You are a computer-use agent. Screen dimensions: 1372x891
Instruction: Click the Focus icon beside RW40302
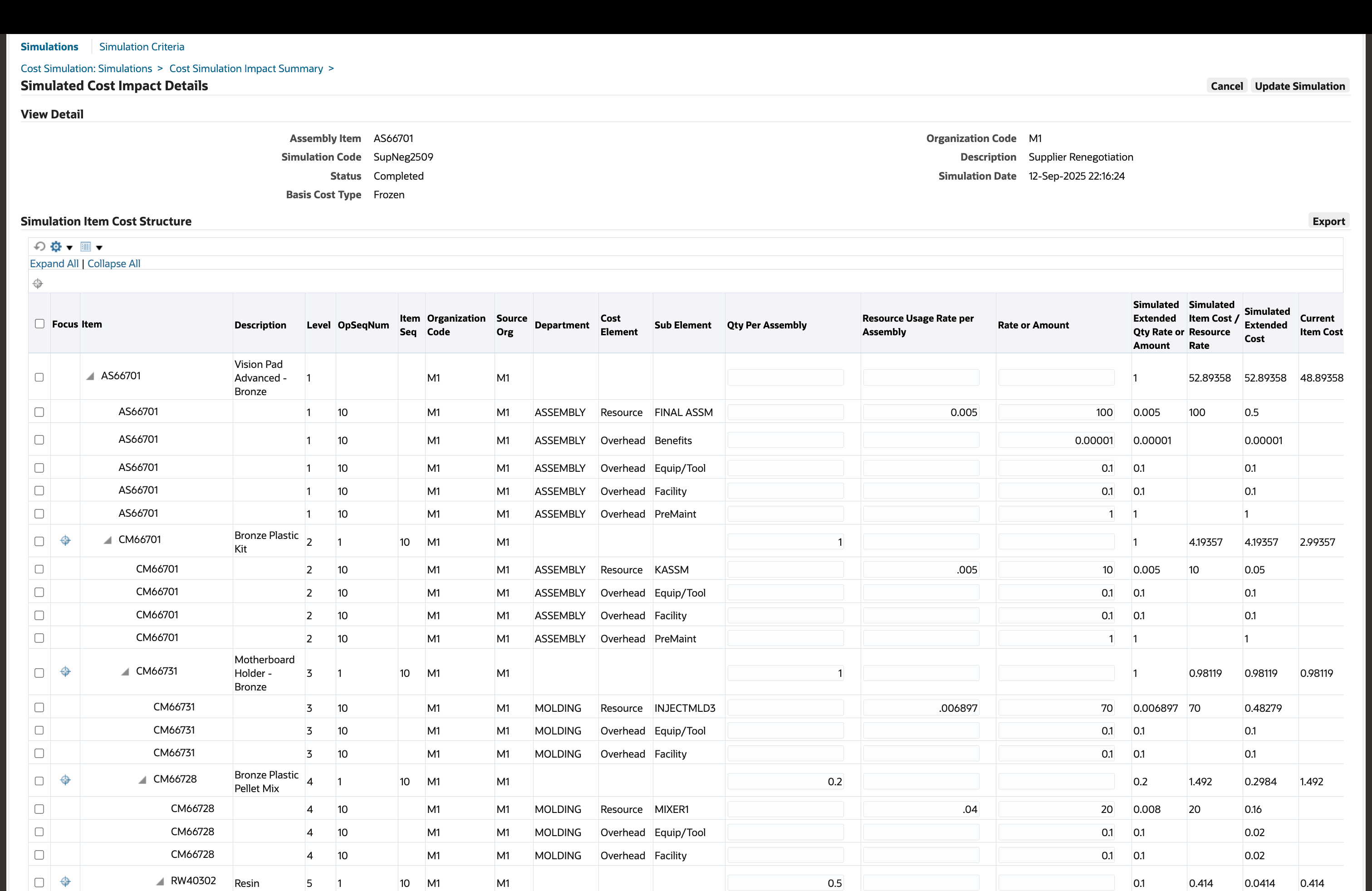point(65,882)
